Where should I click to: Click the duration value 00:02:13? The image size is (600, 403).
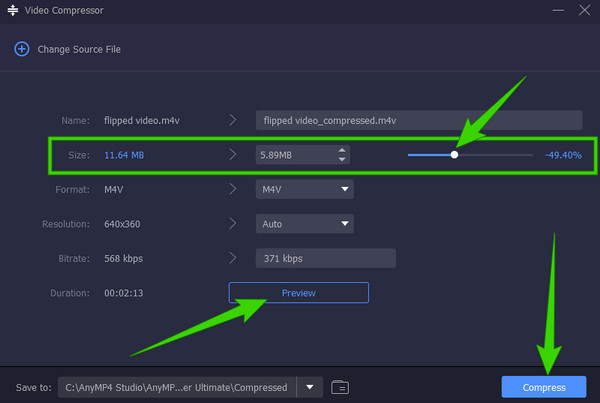click(x=124, y=293)
